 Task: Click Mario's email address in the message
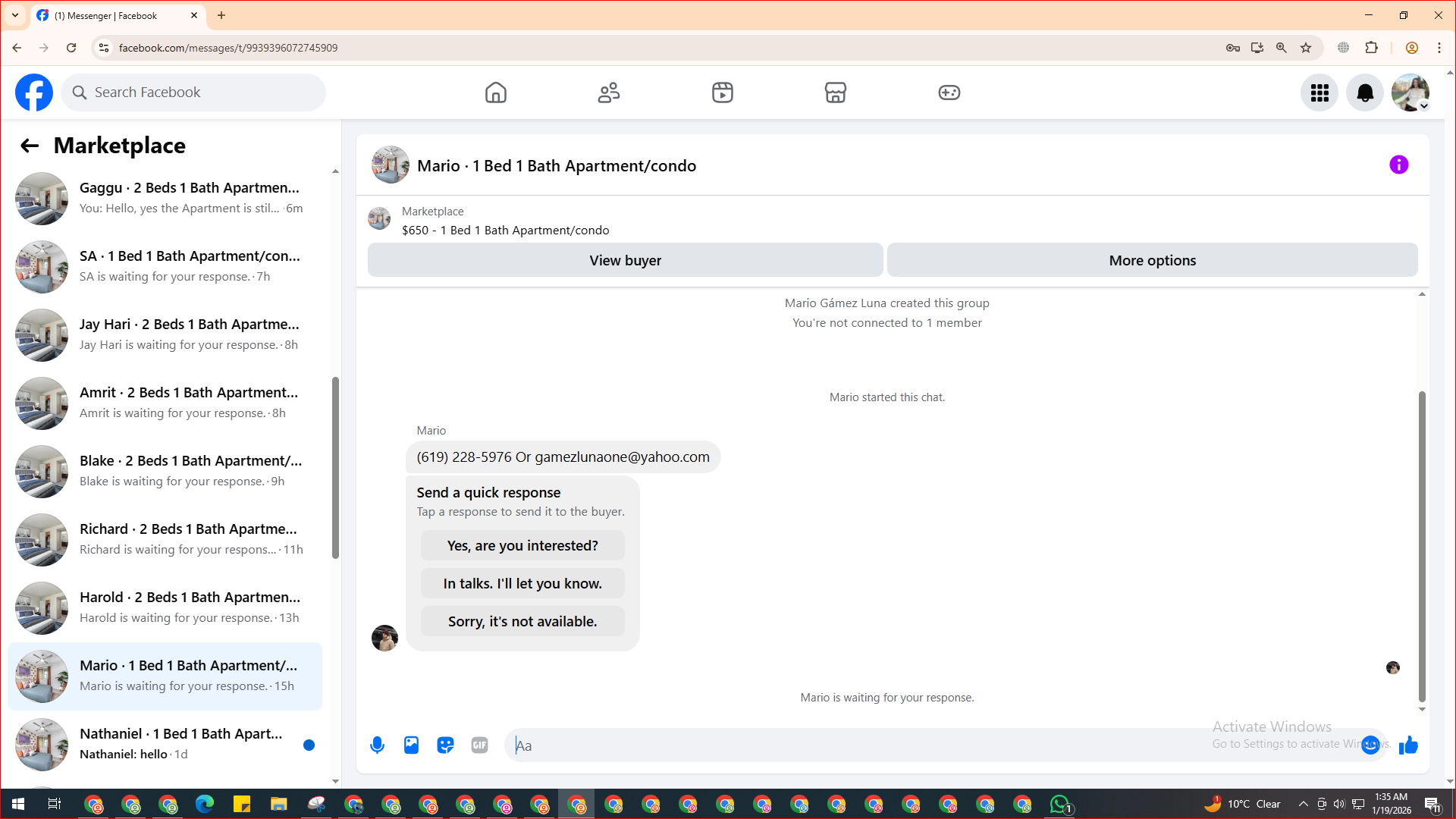(623, 457)
